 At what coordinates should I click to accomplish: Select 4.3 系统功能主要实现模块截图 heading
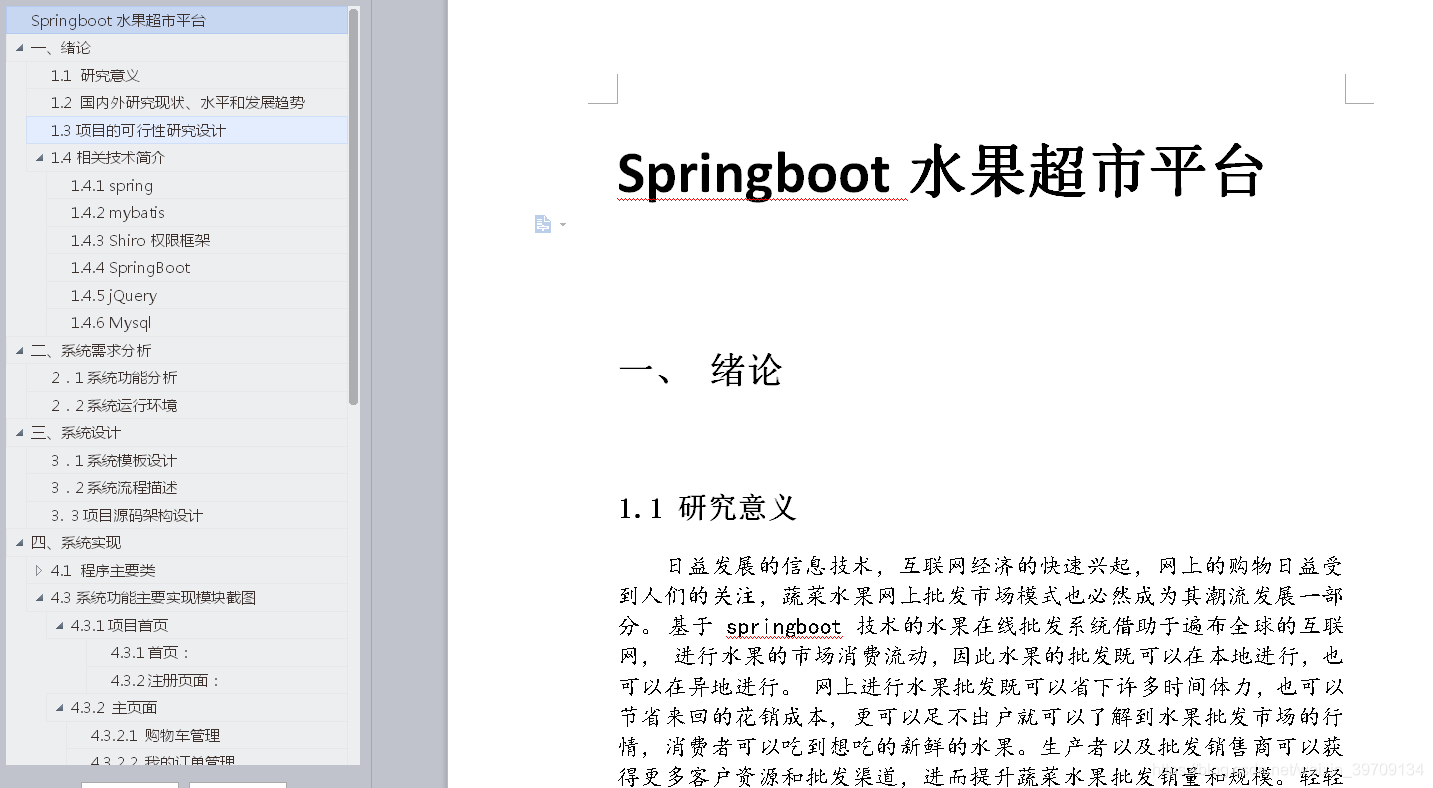coord(153,598)
